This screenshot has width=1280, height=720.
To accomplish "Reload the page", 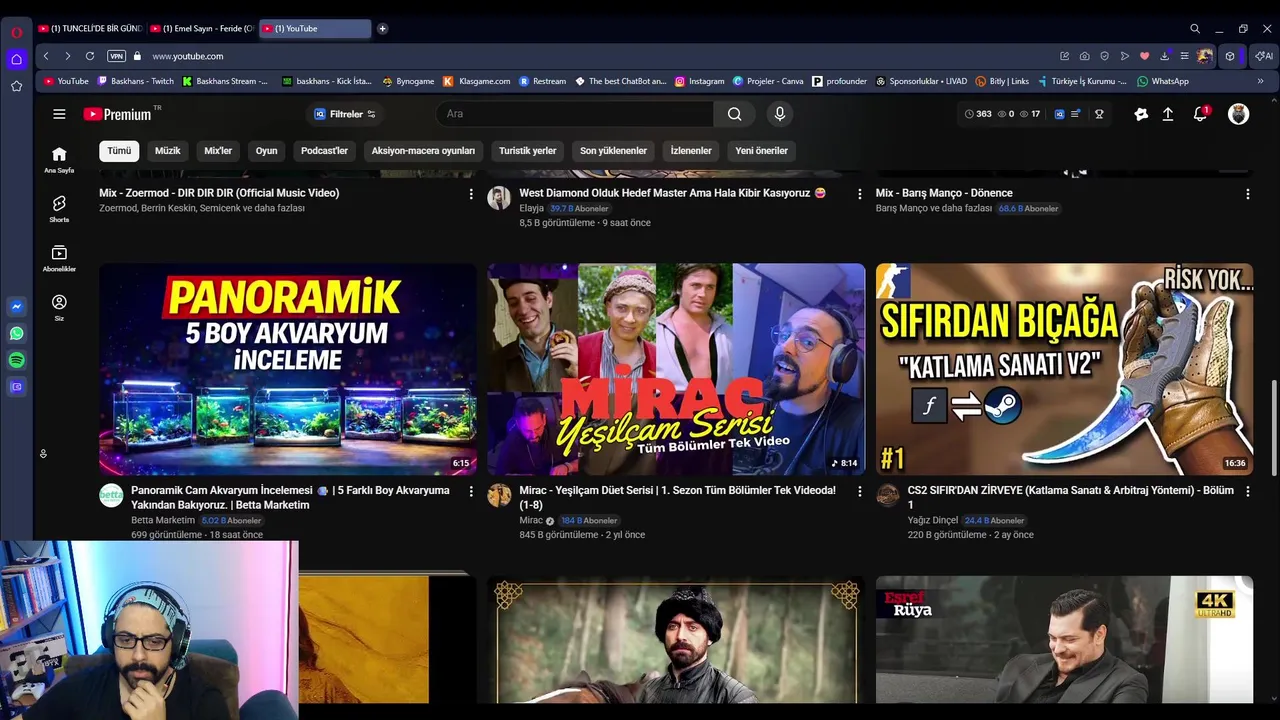I will [90, 56].
